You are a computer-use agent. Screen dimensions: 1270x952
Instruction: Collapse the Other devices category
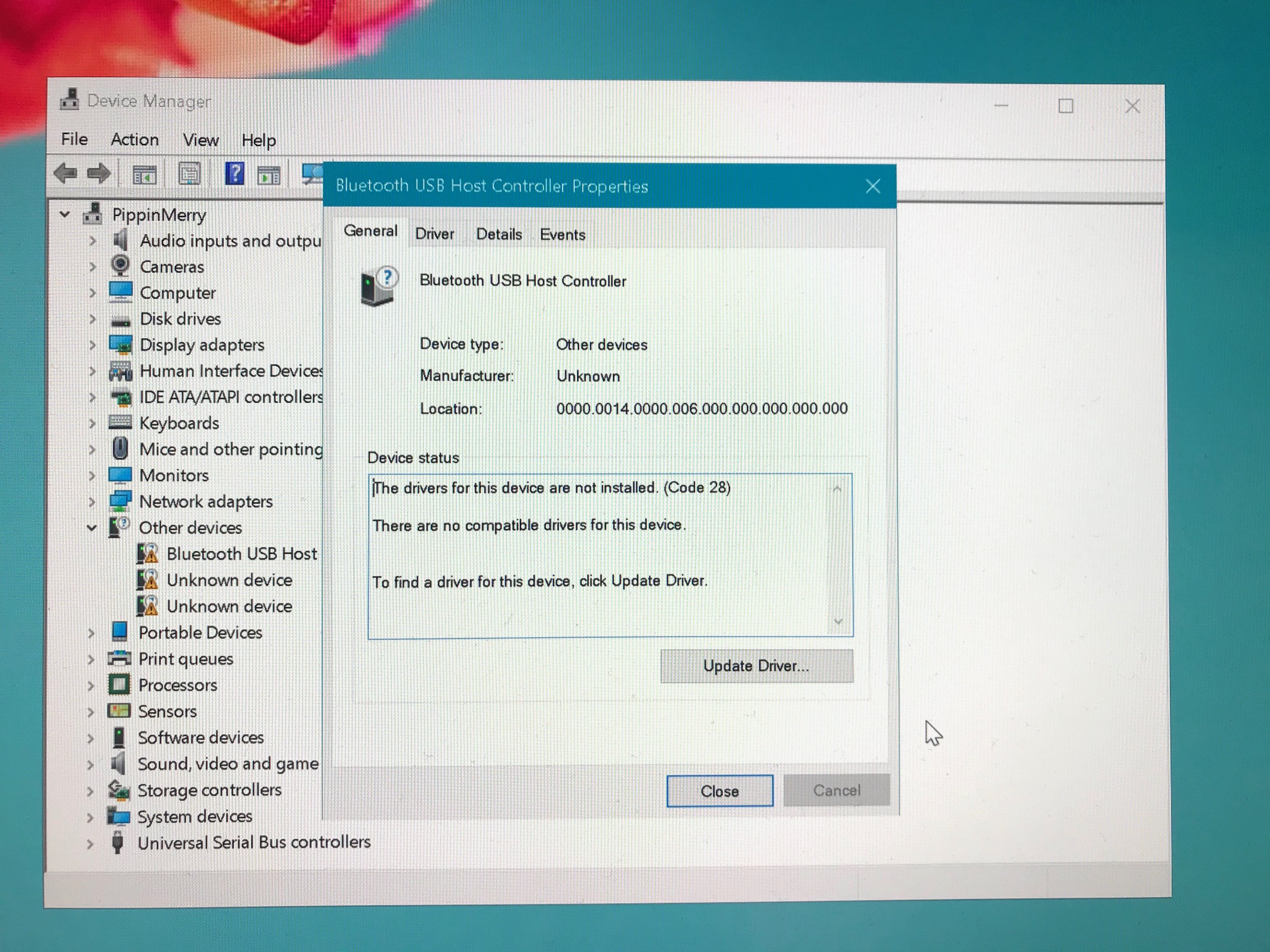pyautogui.click(x=92, y=528)
